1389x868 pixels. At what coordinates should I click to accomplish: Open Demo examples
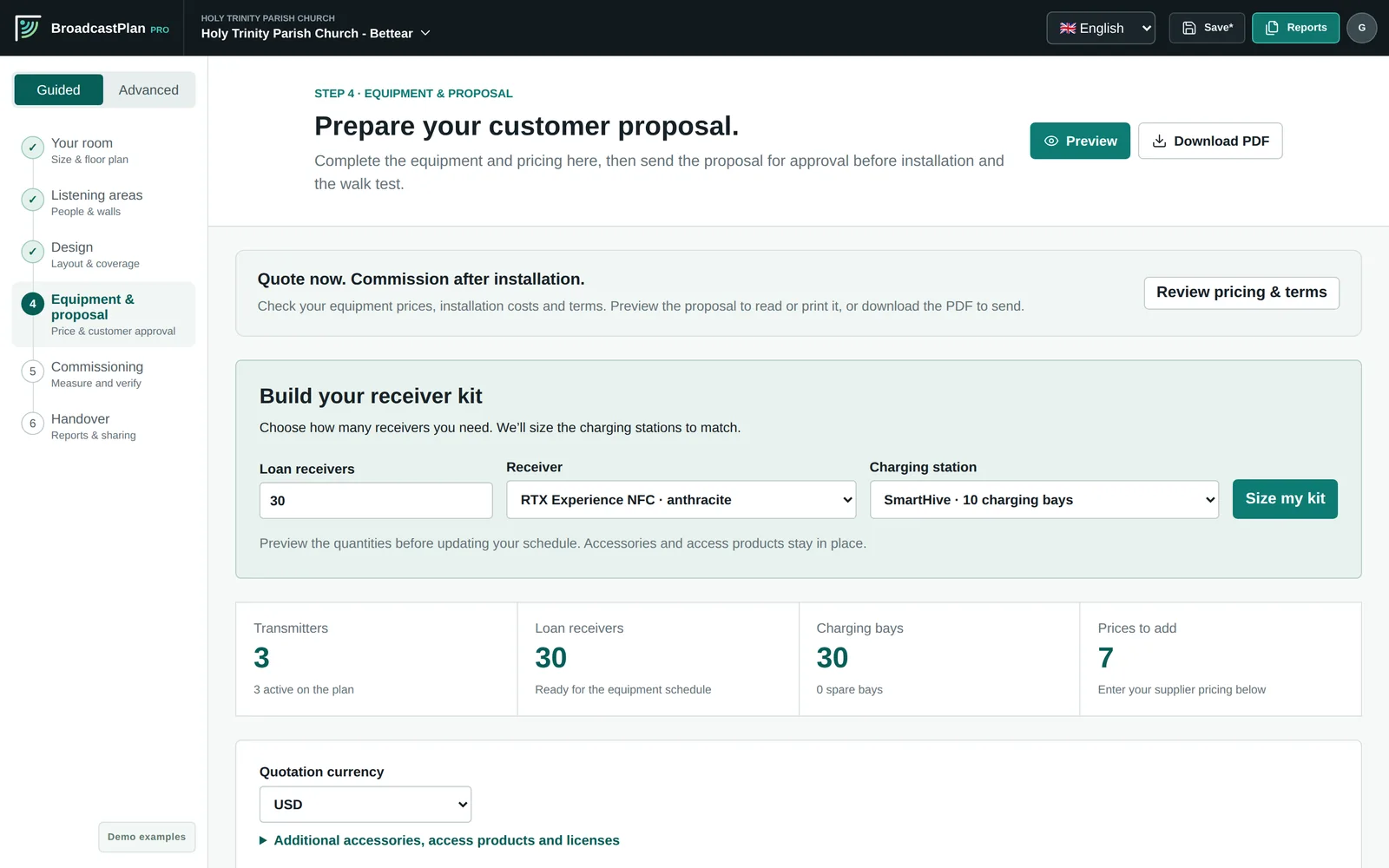[147, 837]
